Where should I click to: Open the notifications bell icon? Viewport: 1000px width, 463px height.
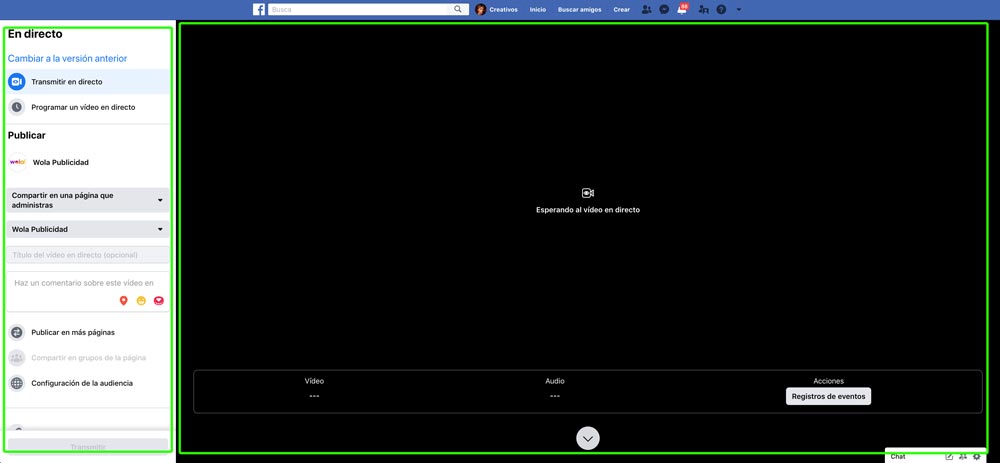(x=682, y=9)
